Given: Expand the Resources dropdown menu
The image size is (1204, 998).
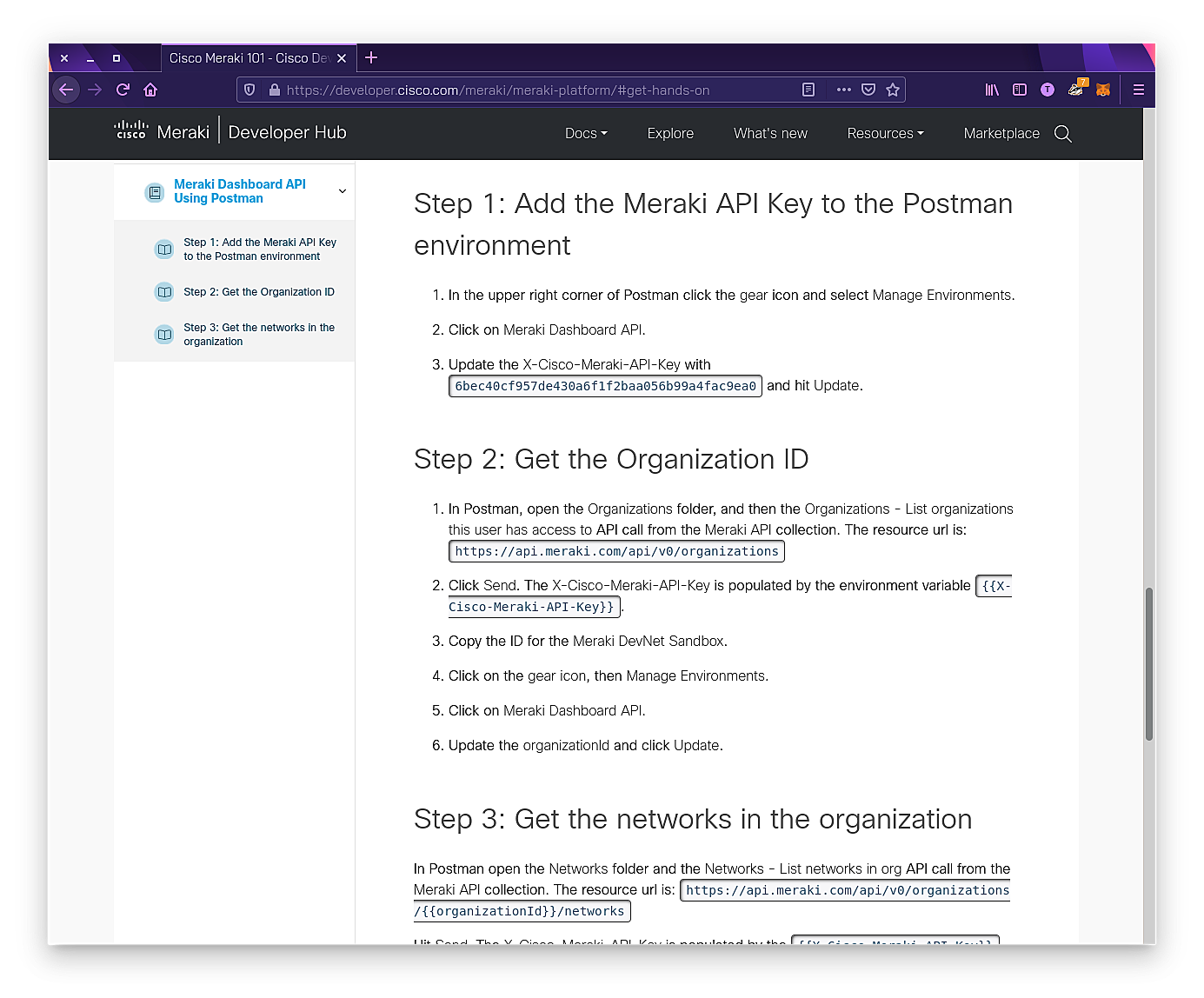Looking at the screenshot, I should [886, 134].
